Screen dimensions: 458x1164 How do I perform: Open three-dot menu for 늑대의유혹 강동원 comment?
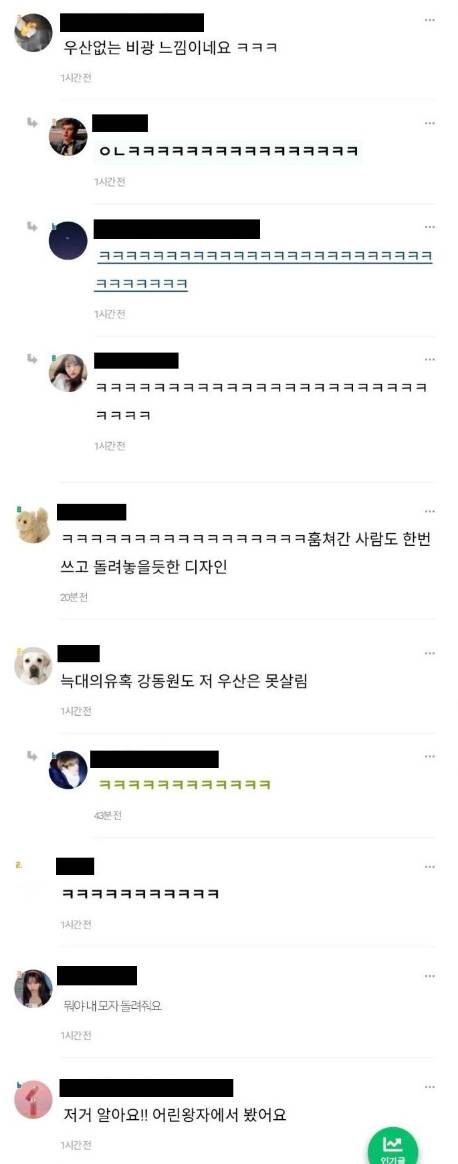pyautogui.click(x=430, y=653)
